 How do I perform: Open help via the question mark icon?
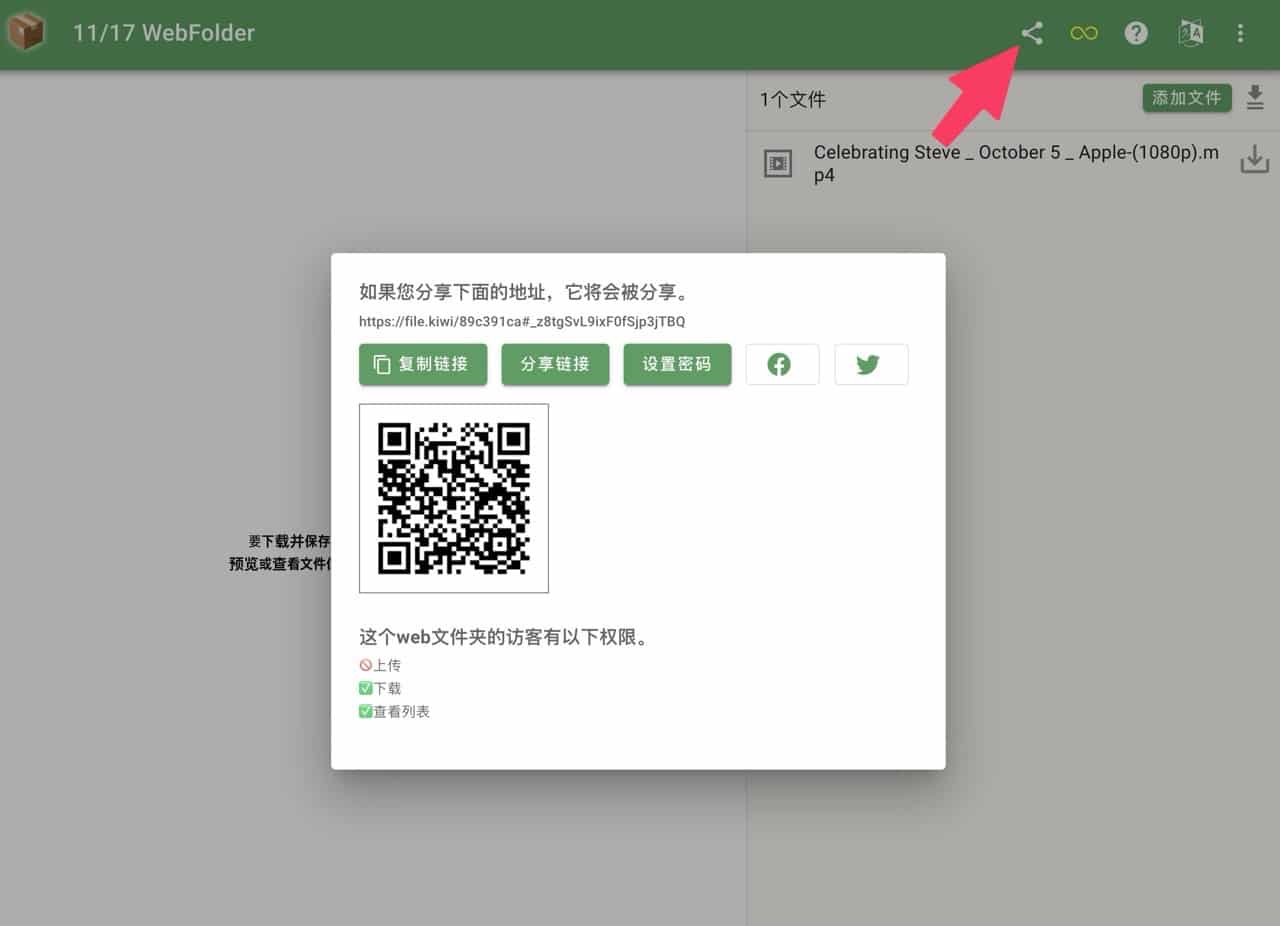tap(1136, 33)
